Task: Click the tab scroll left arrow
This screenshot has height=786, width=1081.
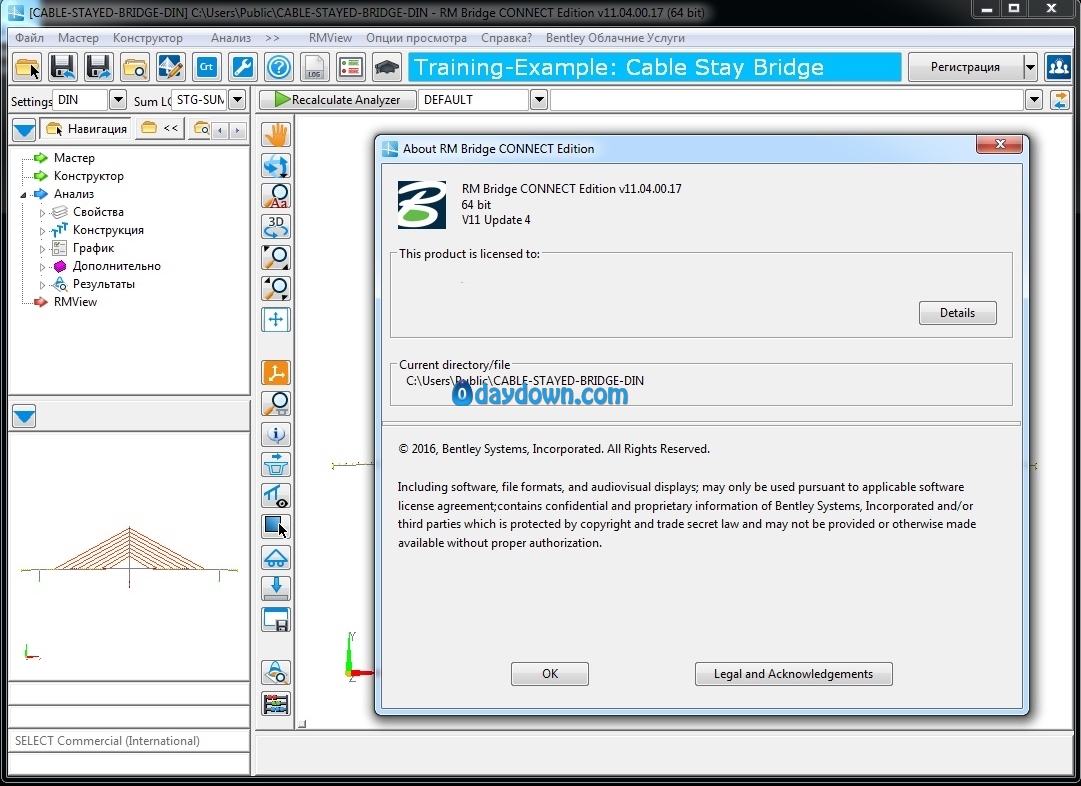Action: (x=220, y=130)
